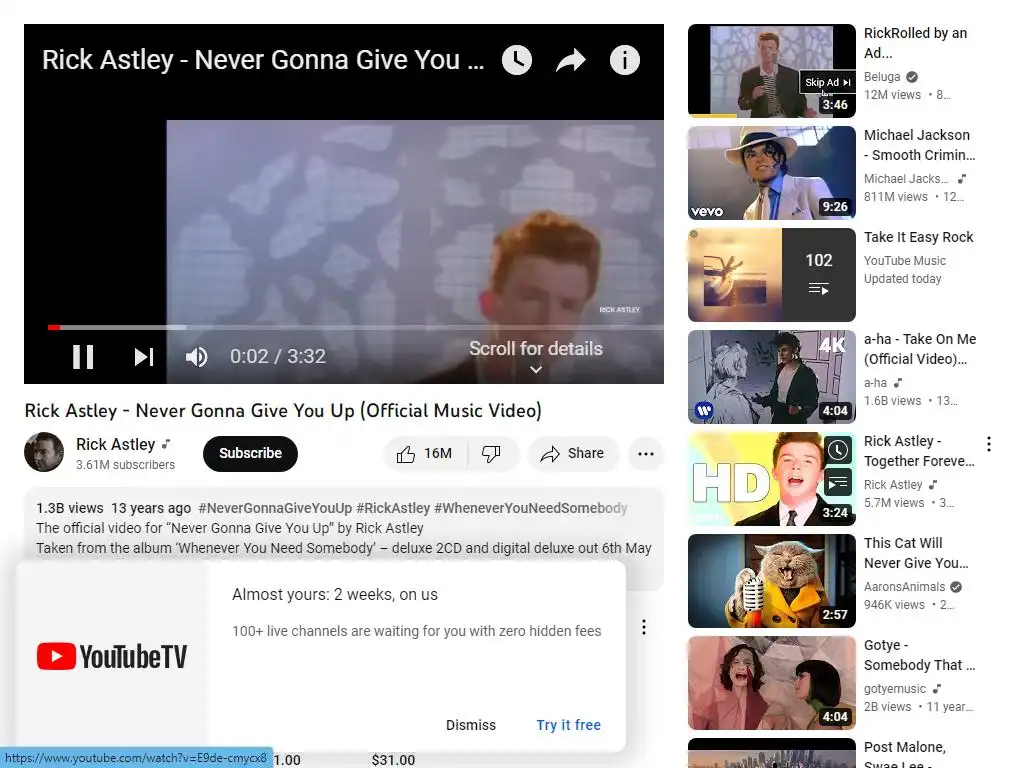Open a-ha Take On Me thumbnail
The width and height of the screenshot is (1024, 768).
[x=772, y=377]
